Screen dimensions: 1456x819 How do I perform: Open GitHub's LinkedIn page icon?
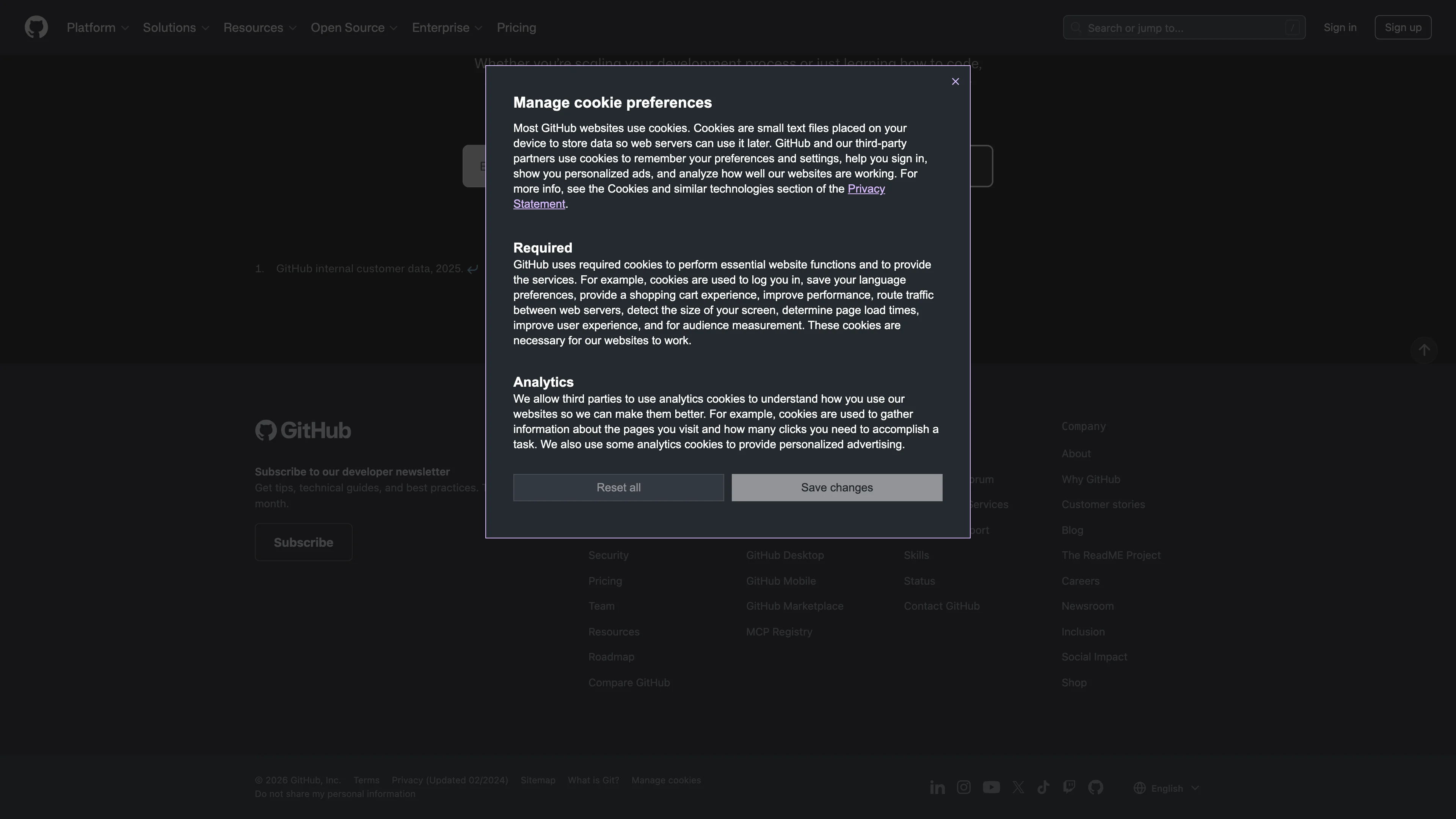coord(937,788)
